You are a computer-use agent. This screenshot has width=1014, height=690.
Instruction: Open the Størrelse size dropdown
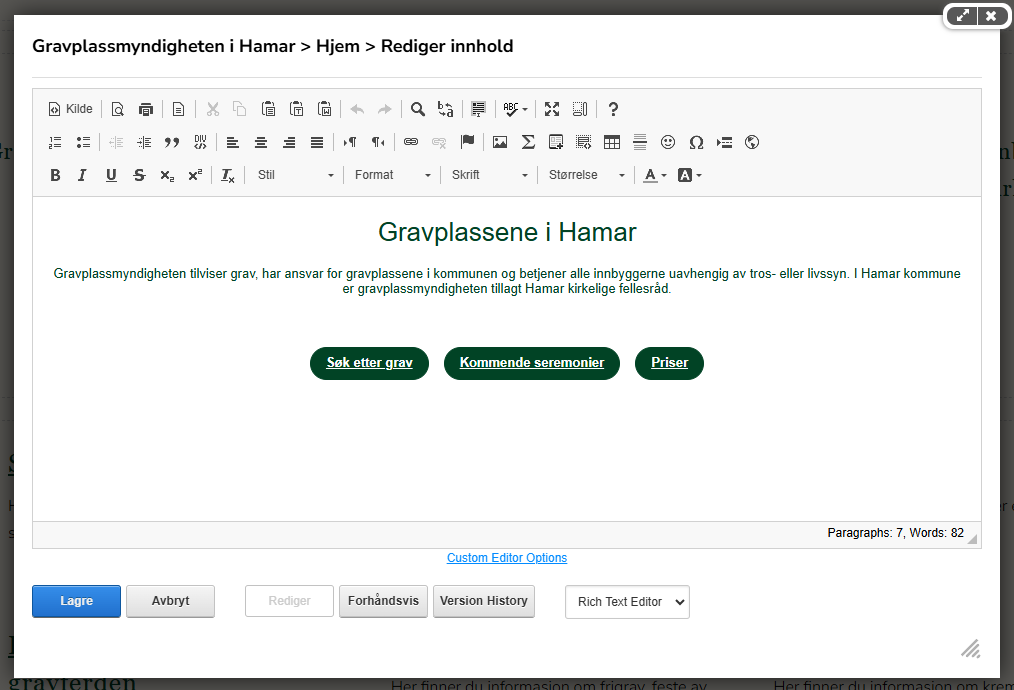(x=586, y=175)
